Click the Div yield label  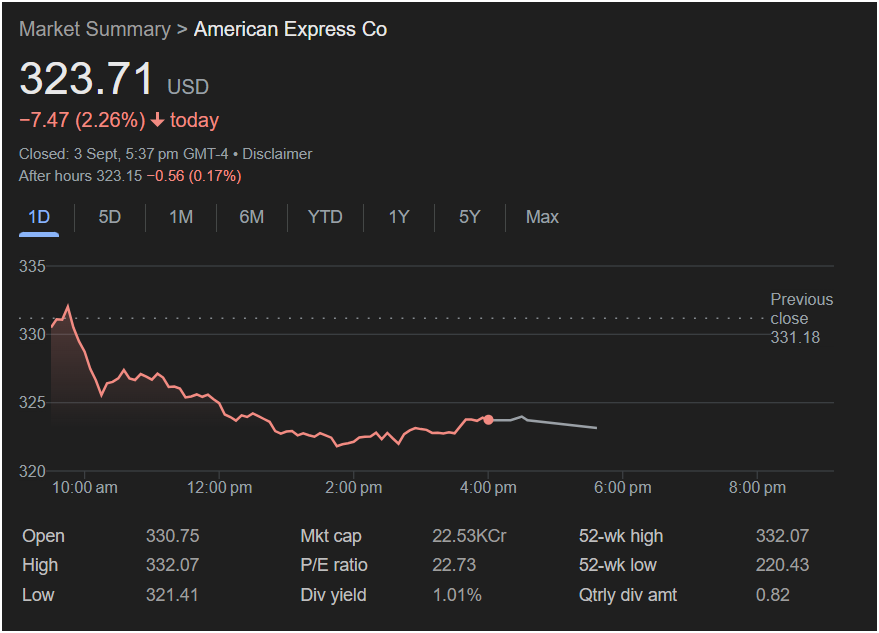point(334,595)
